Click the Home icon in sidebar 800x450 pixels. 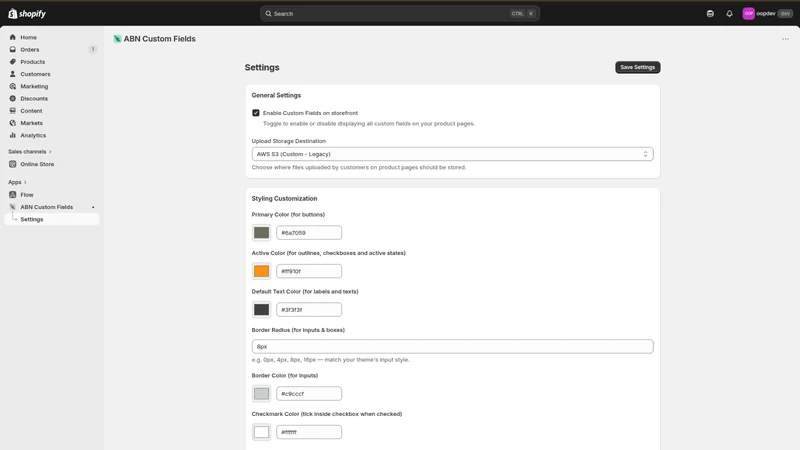(x=13, y=37)
